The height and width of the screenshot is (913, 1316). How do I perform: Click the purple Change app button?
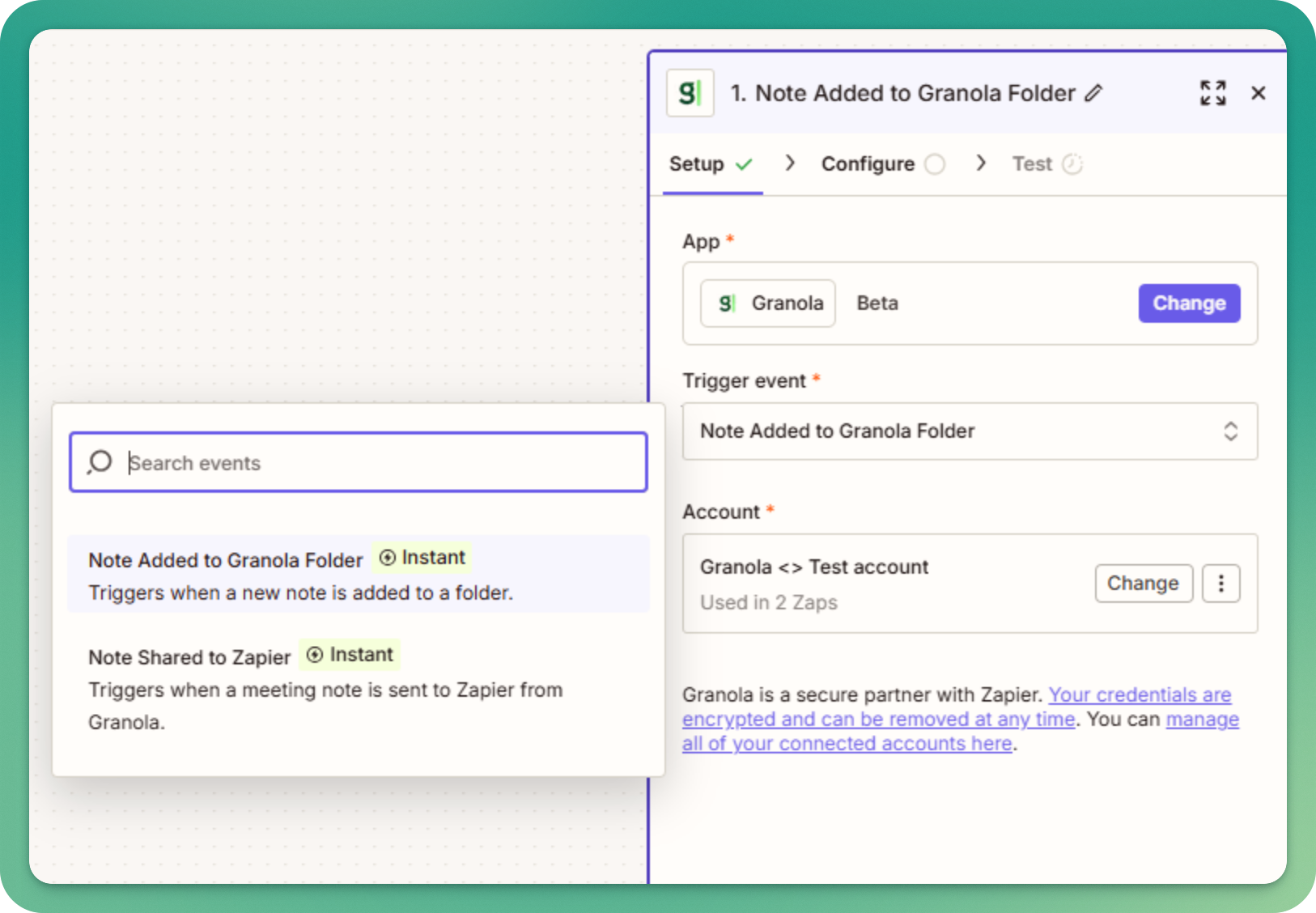[1189, 304]
